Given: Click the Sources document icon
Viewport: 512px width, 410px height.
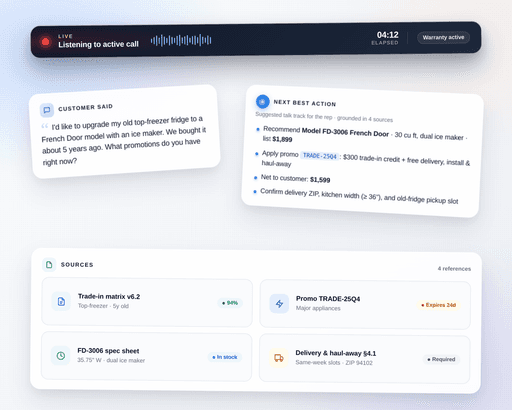Looking at the screenshot, I should [49, 265].
